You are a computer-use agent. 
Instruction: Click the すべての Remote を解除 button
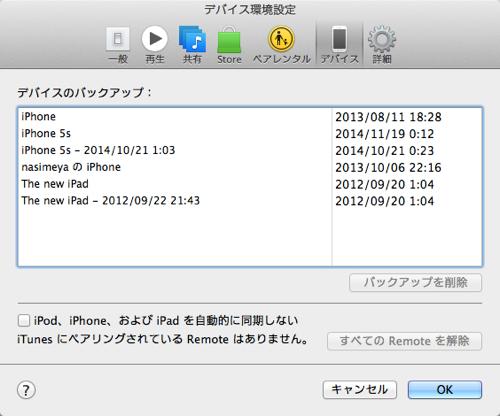click(404, 341)
